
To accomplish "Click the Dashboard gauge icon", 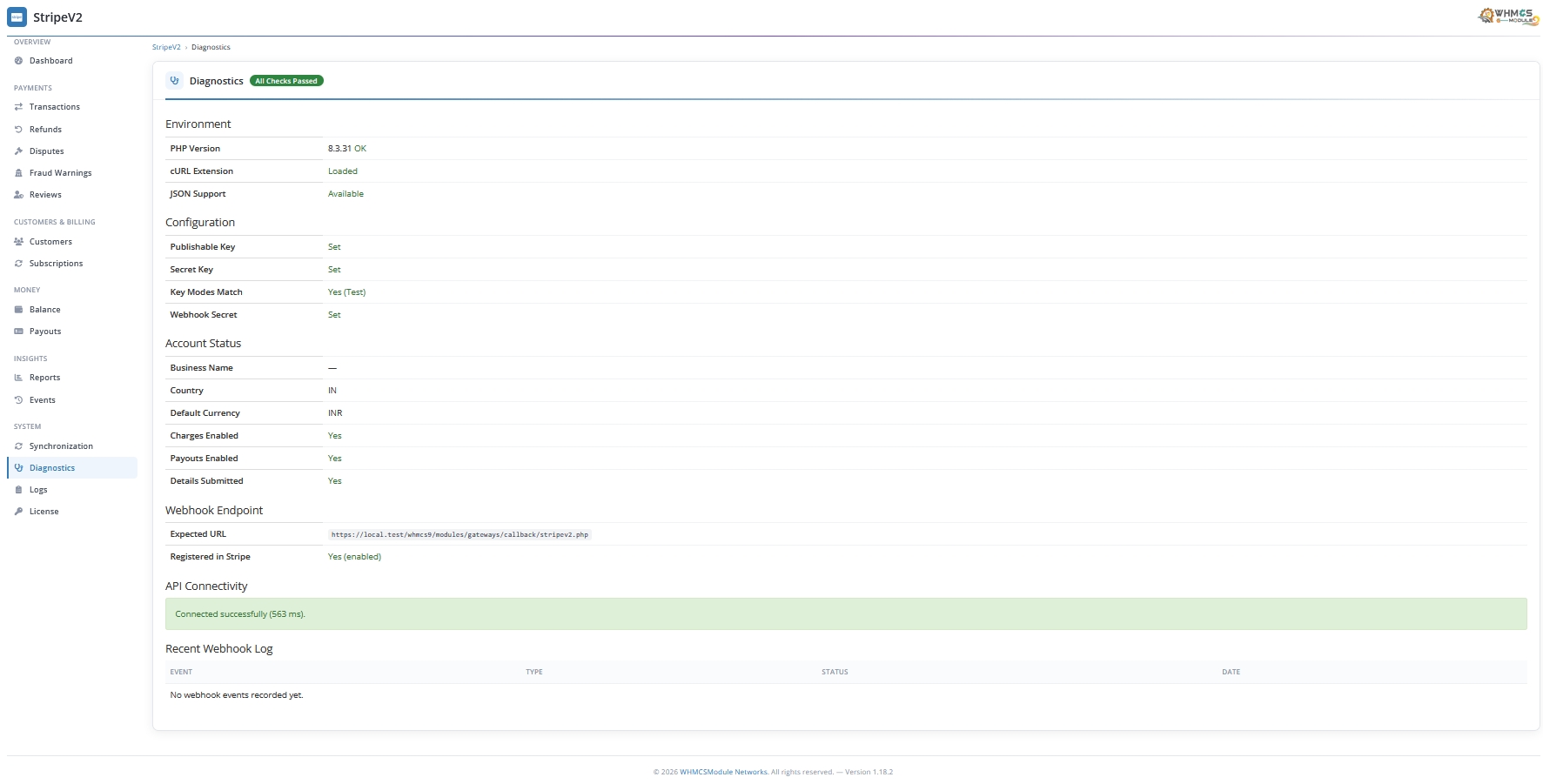I will (x=18, y=61).
